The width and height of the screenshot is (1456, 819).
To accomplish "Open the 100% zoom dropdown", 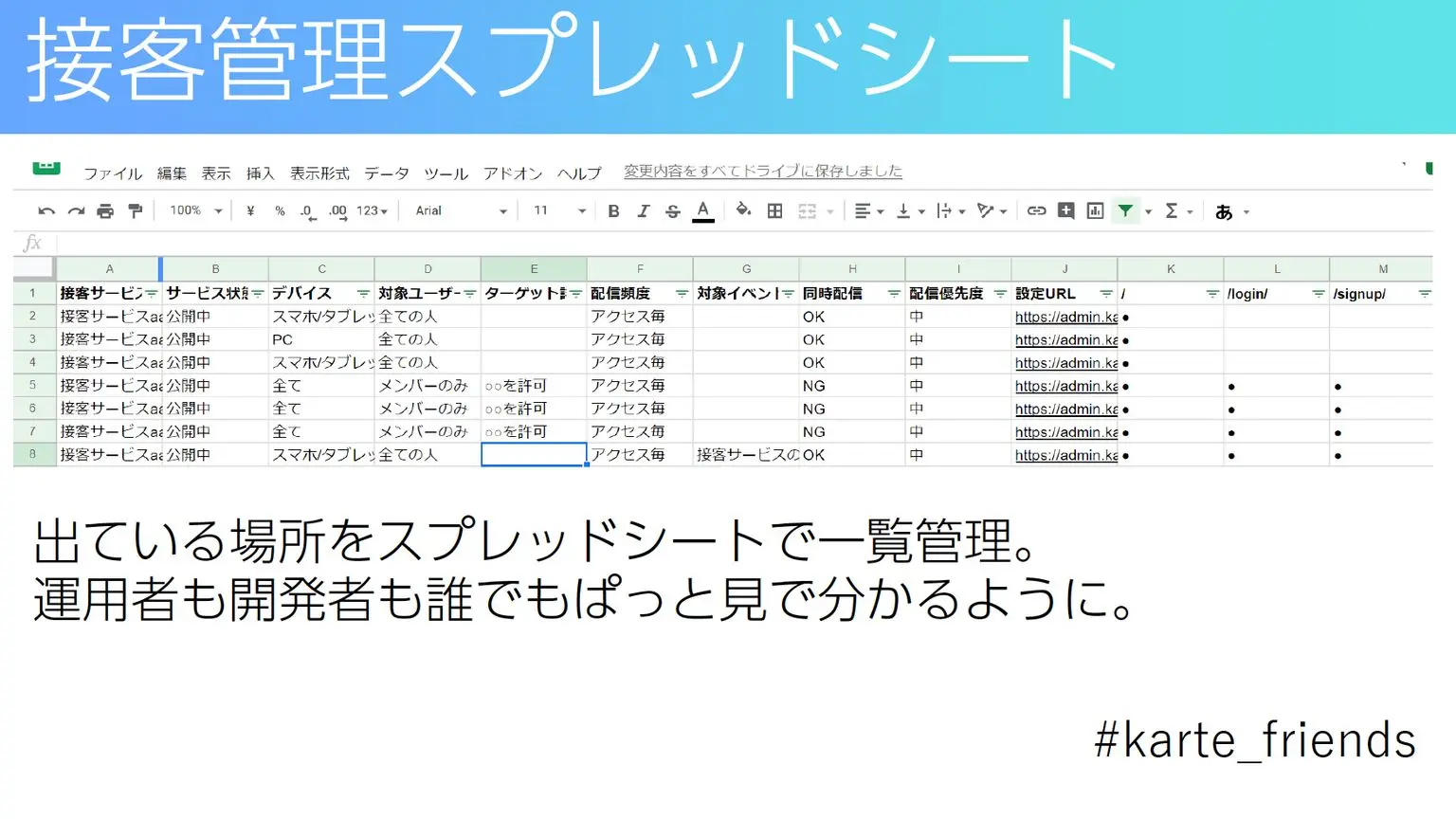I will 195,210.
